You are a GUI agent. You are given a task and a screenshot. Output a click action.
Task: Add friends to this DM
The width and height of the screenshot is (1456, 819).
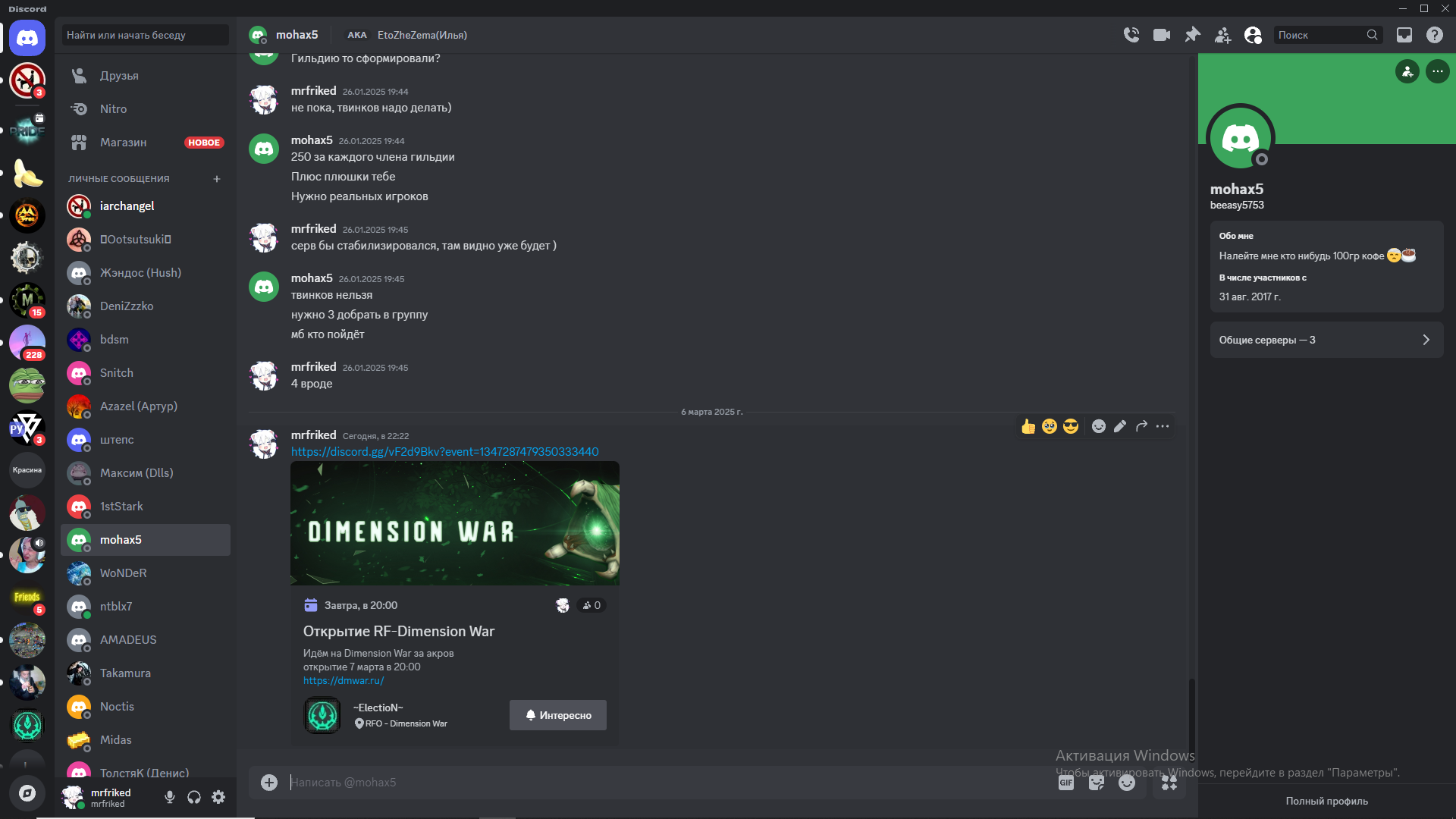(1223, 35)
